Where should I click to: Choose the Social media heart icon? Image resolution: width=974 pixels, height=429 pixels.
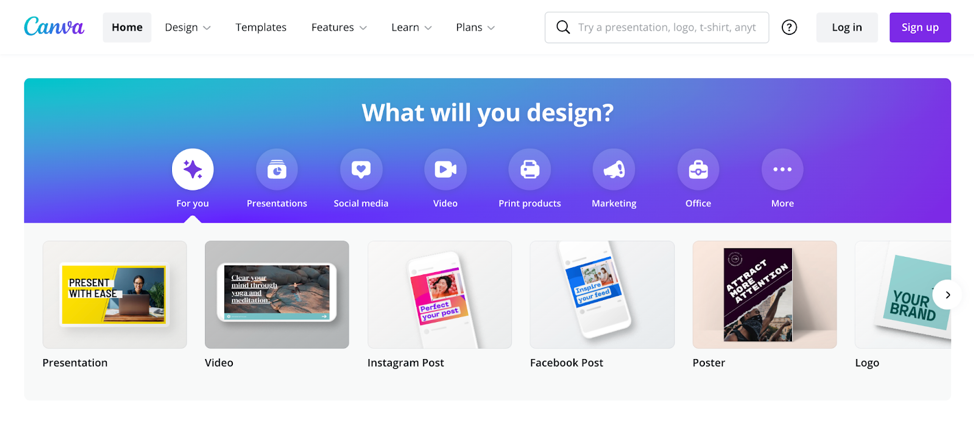click(x=361, y=169)
